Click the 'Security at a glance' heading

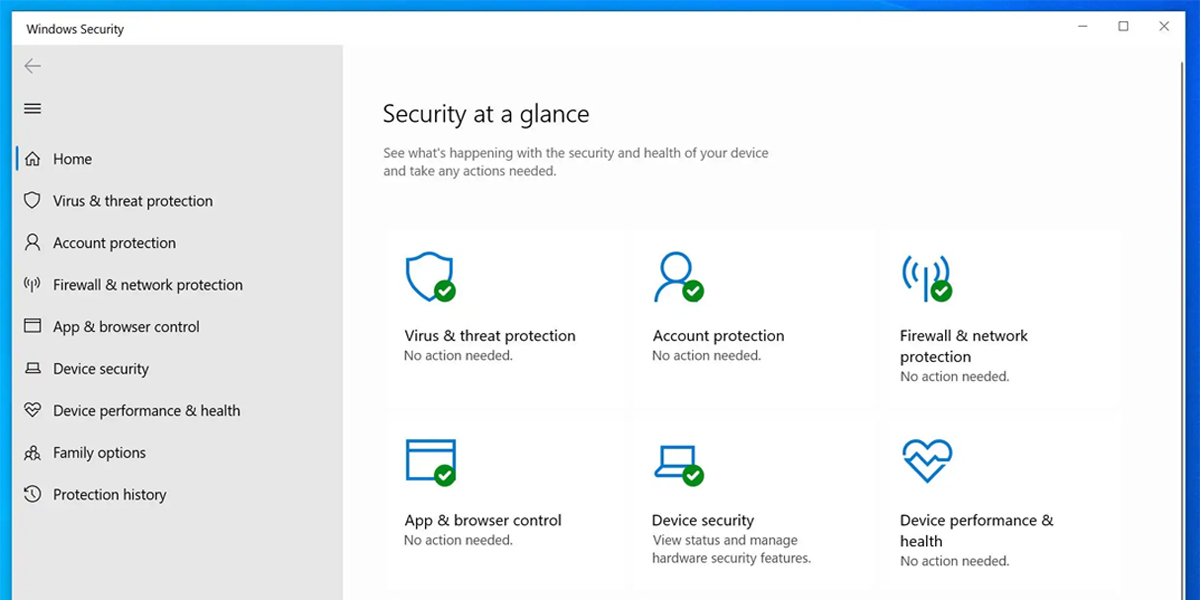click(486, 115)
